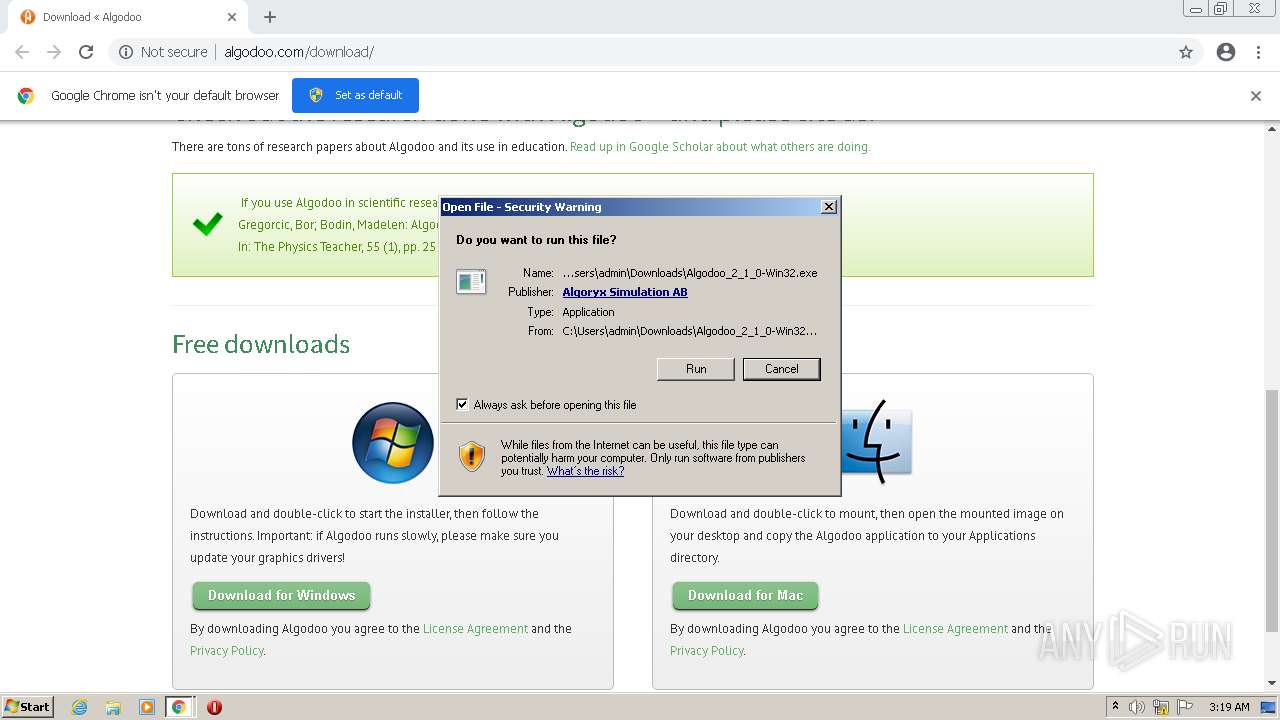Cancel the Open File security warning
The height and width of the screenshot is (720, 1280).
coord(781,369)
